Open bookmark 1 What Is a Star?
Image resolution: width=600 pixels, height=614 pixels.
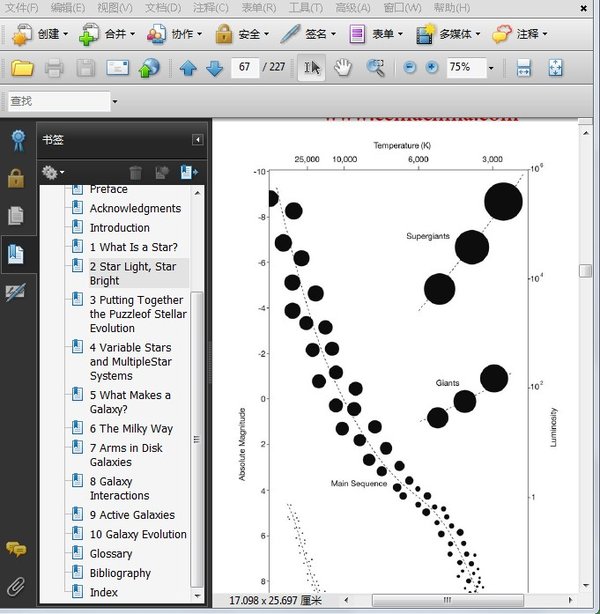[x=134, y=247]
